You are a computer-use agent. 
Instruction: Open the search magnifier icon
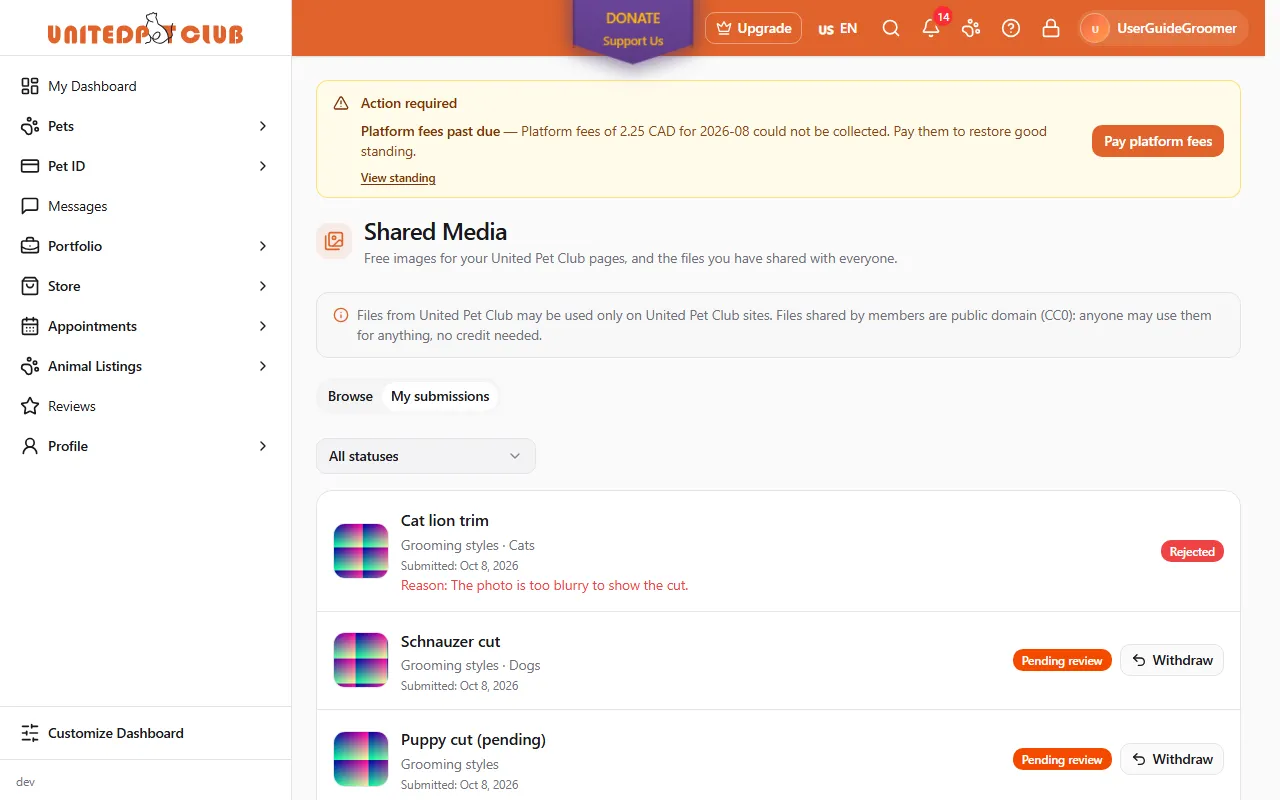click(891, 28)
